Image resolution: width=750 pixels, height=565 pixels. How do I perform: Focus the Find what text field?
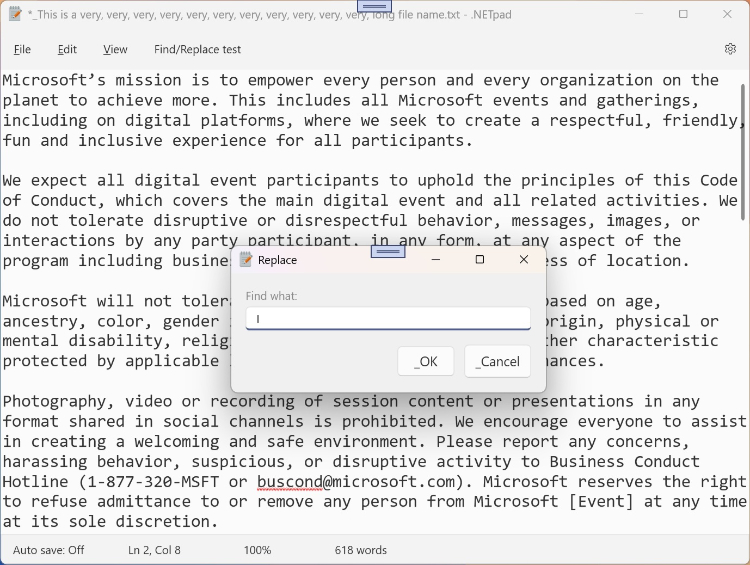tap(388, 319)
